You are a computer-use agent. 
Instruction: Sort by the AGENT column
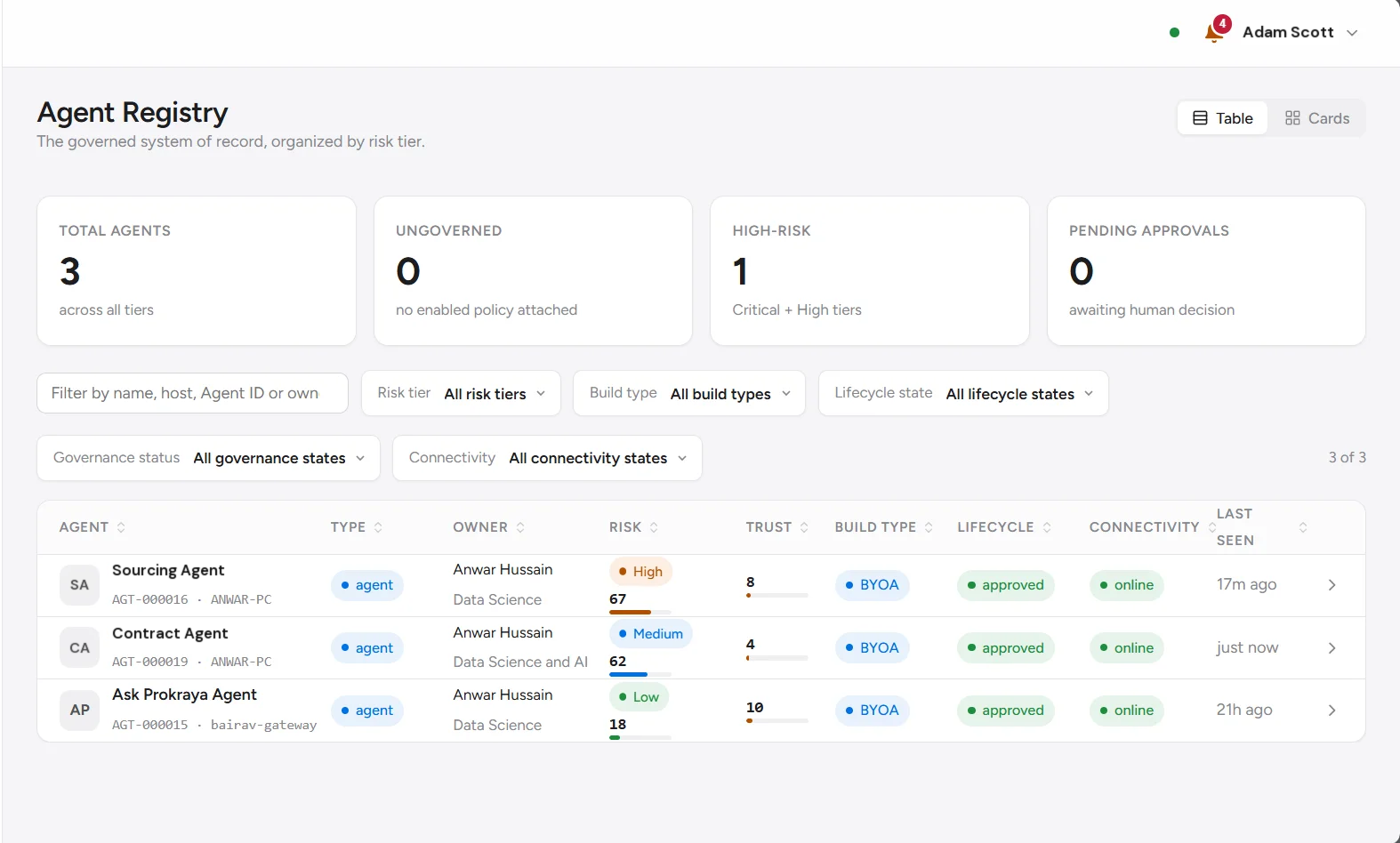pos(93,527)
